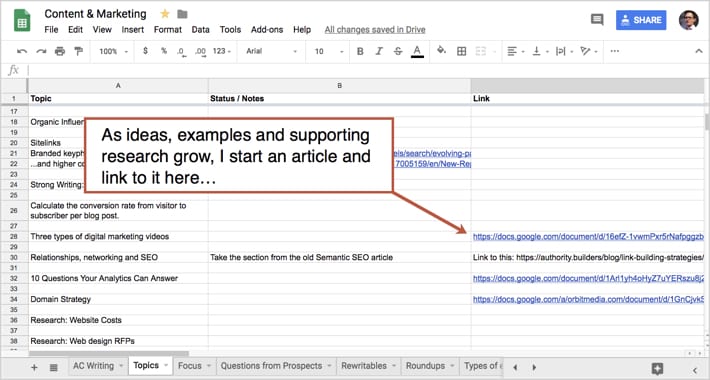Redo the last action
Screen dimensions: 710x380
pyautogui.click(x=41, y=51)
